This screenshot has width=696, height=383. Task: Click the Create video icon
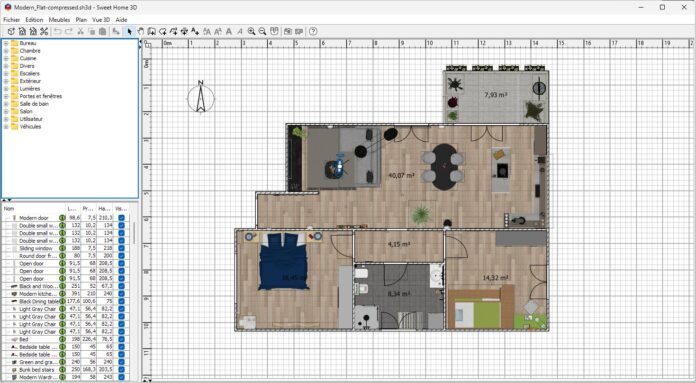coord(299,31)
